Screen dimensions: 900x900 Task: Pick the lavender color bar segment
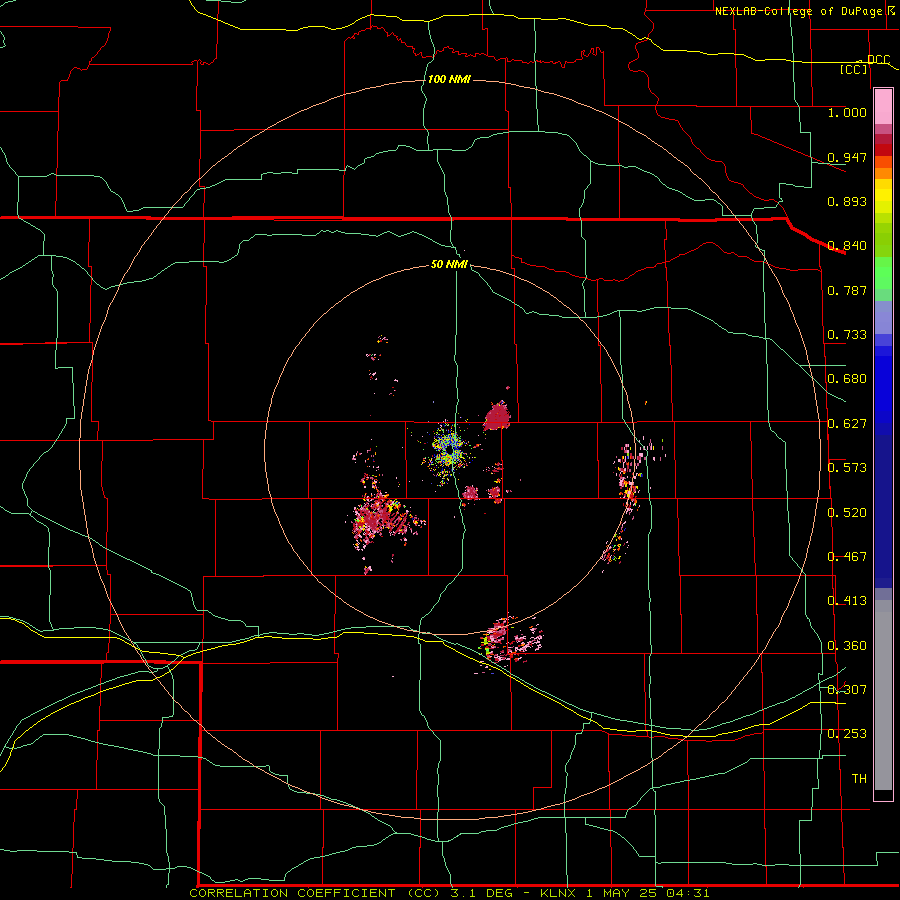click(x=883, y=317)
